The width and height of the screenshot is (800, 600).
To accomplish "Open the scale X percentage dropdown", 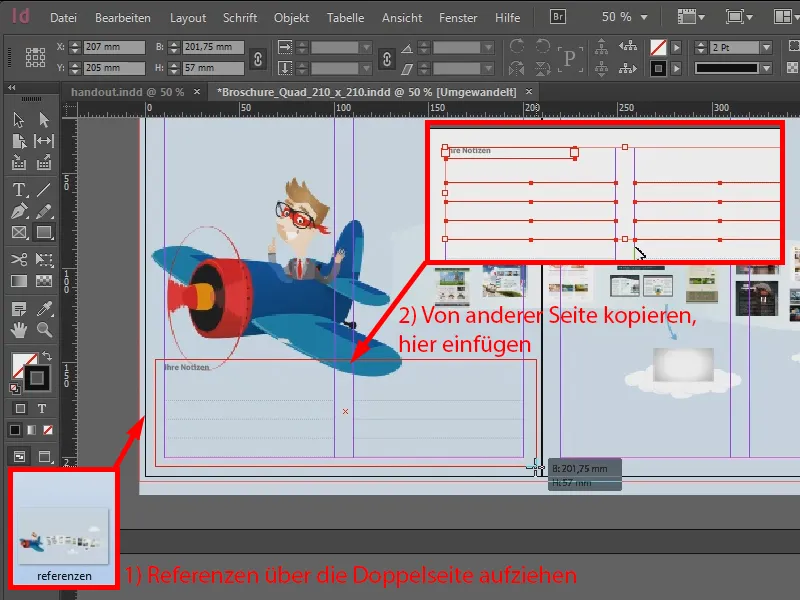I will tap(366, 47).
